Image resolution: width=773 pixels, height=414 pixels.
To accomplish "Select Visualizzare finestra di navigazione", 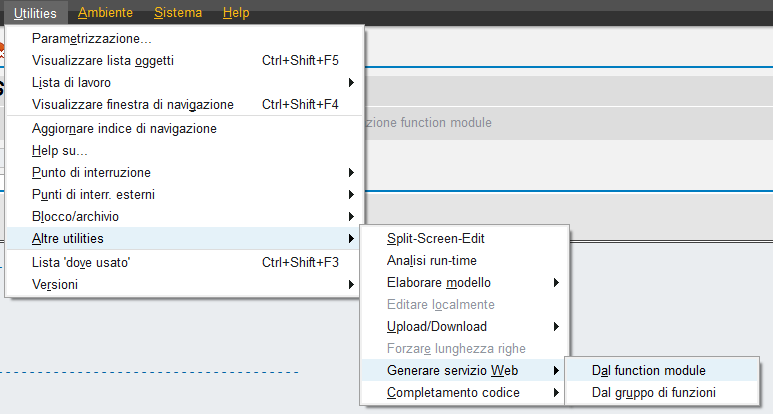I will [184, 104].
